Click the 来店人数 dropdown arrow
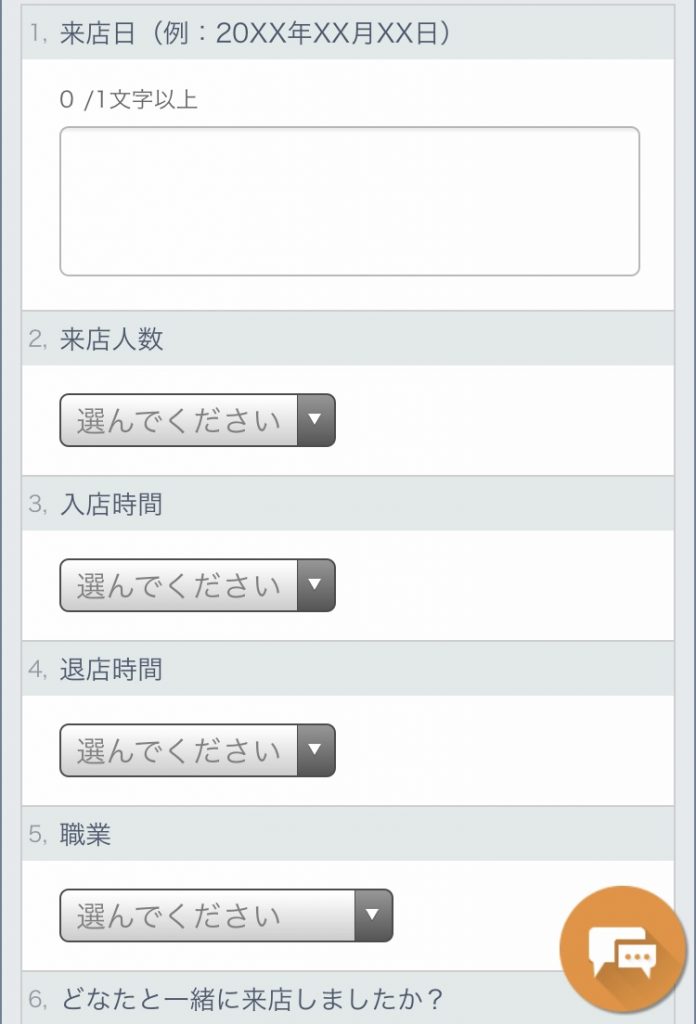This screenshot has height=1024, width=696. (315, 420)
